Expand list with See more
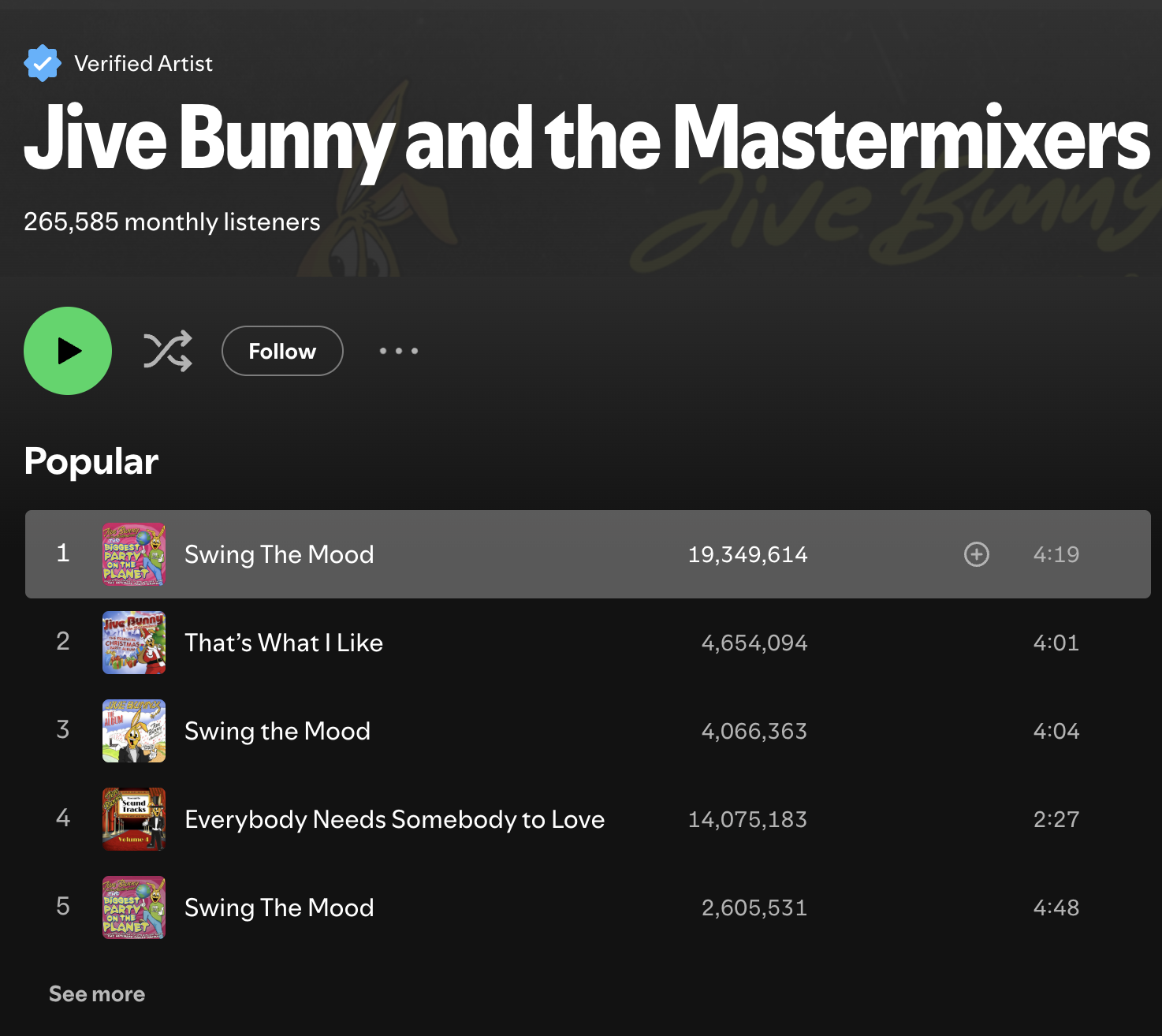1162x1036 pixels. click(x=97, y=993)
